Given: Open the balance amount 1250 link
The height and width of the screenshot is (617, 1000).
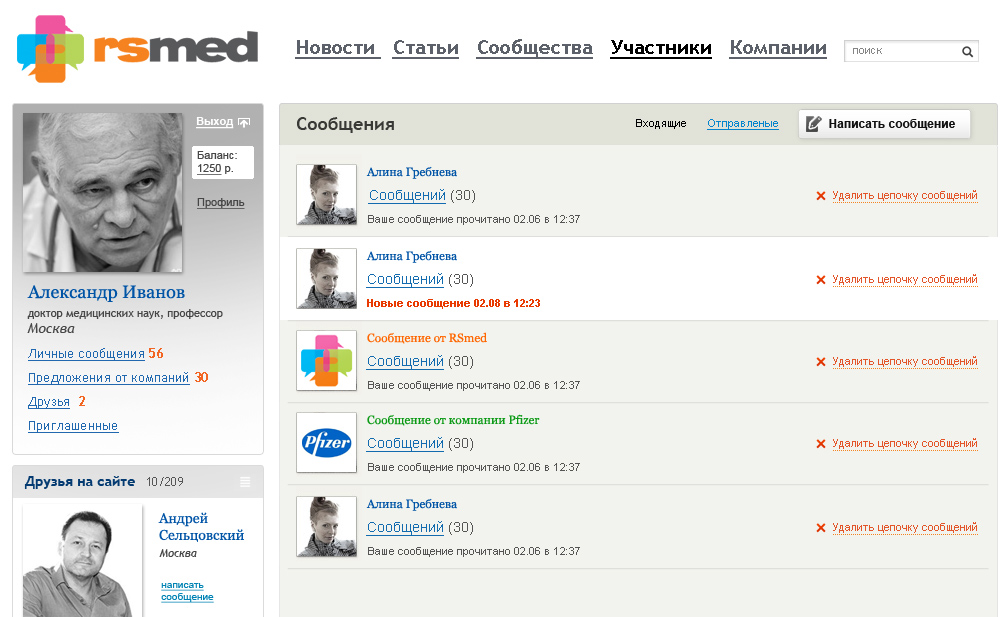Looking at the screenshot, I should click(209, 169).
